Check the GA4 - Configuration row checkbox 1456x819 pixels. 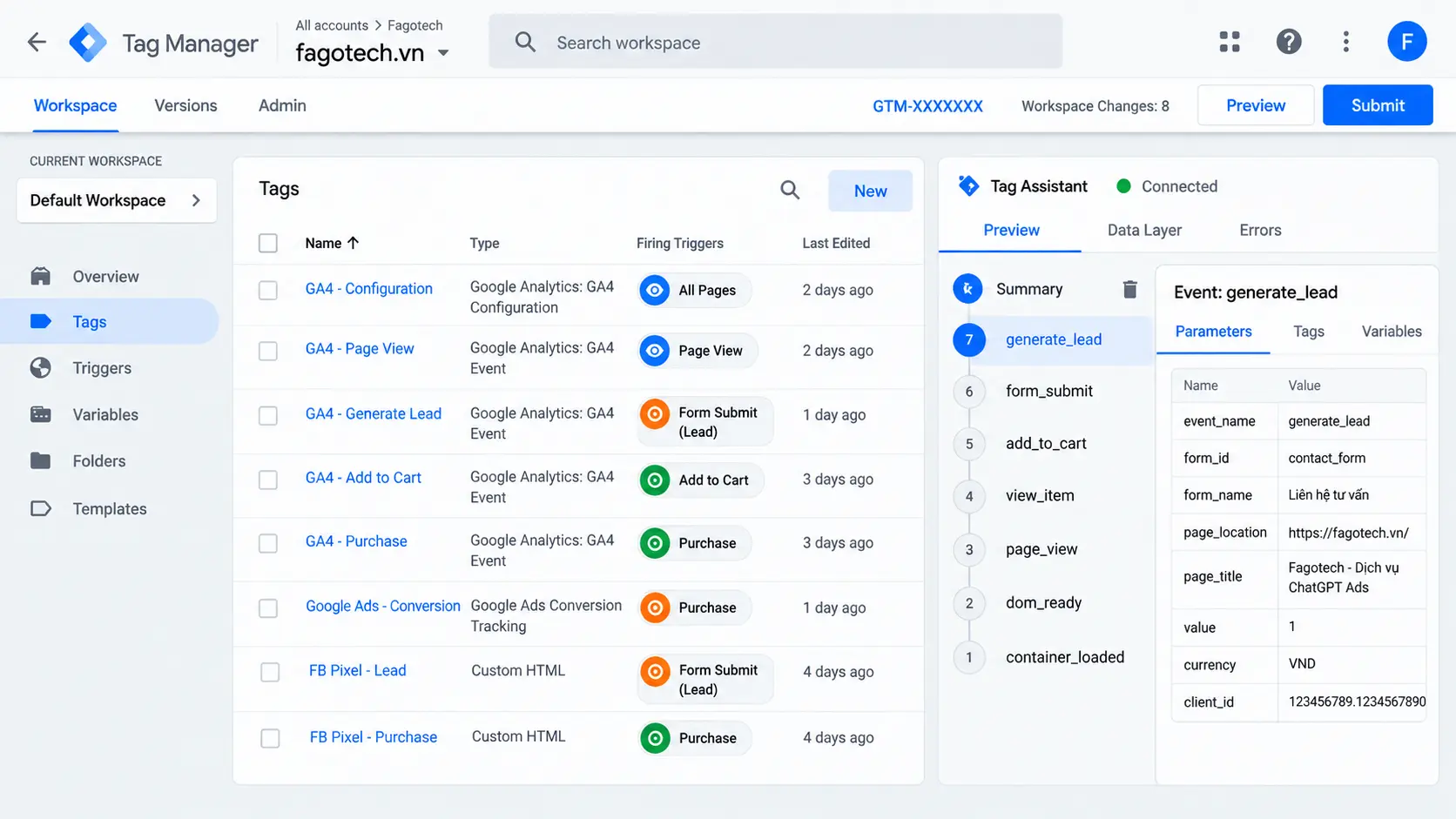click(268, 290)
